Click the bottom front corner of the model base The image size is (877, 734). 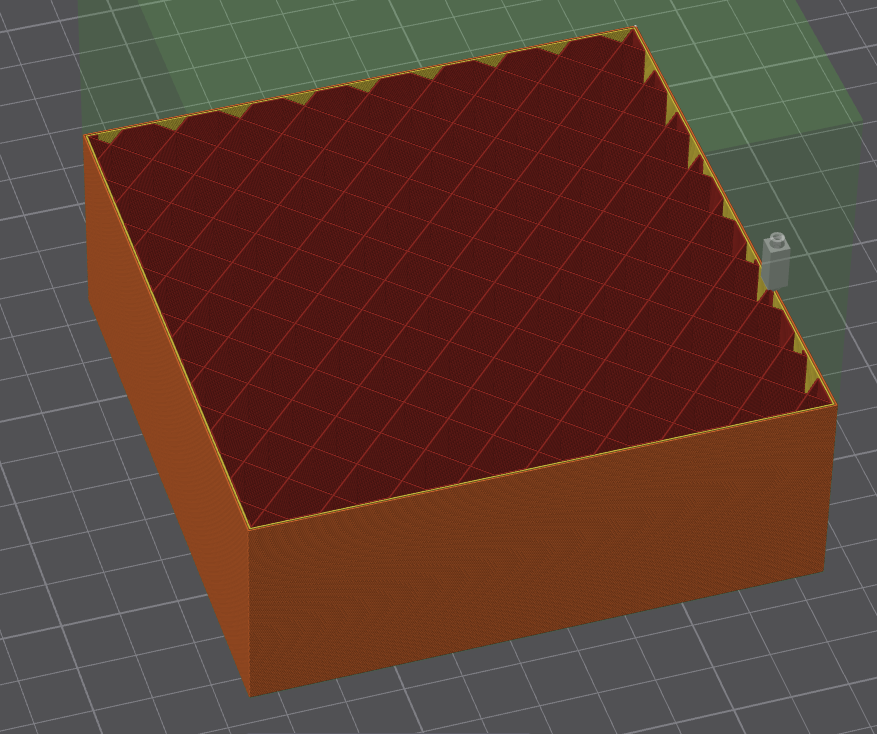click(250, 694)
